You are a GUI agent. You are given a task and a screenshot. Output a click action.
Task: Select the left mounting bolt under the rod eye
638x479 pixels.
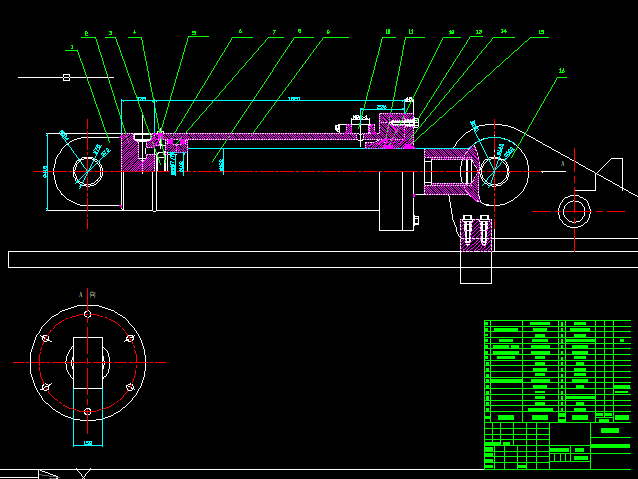click(x=468, y=230)
